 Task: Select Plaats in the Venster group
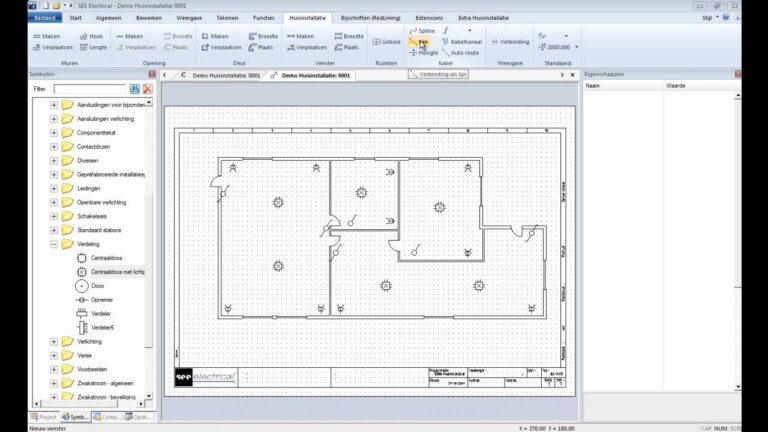point(346,48)
